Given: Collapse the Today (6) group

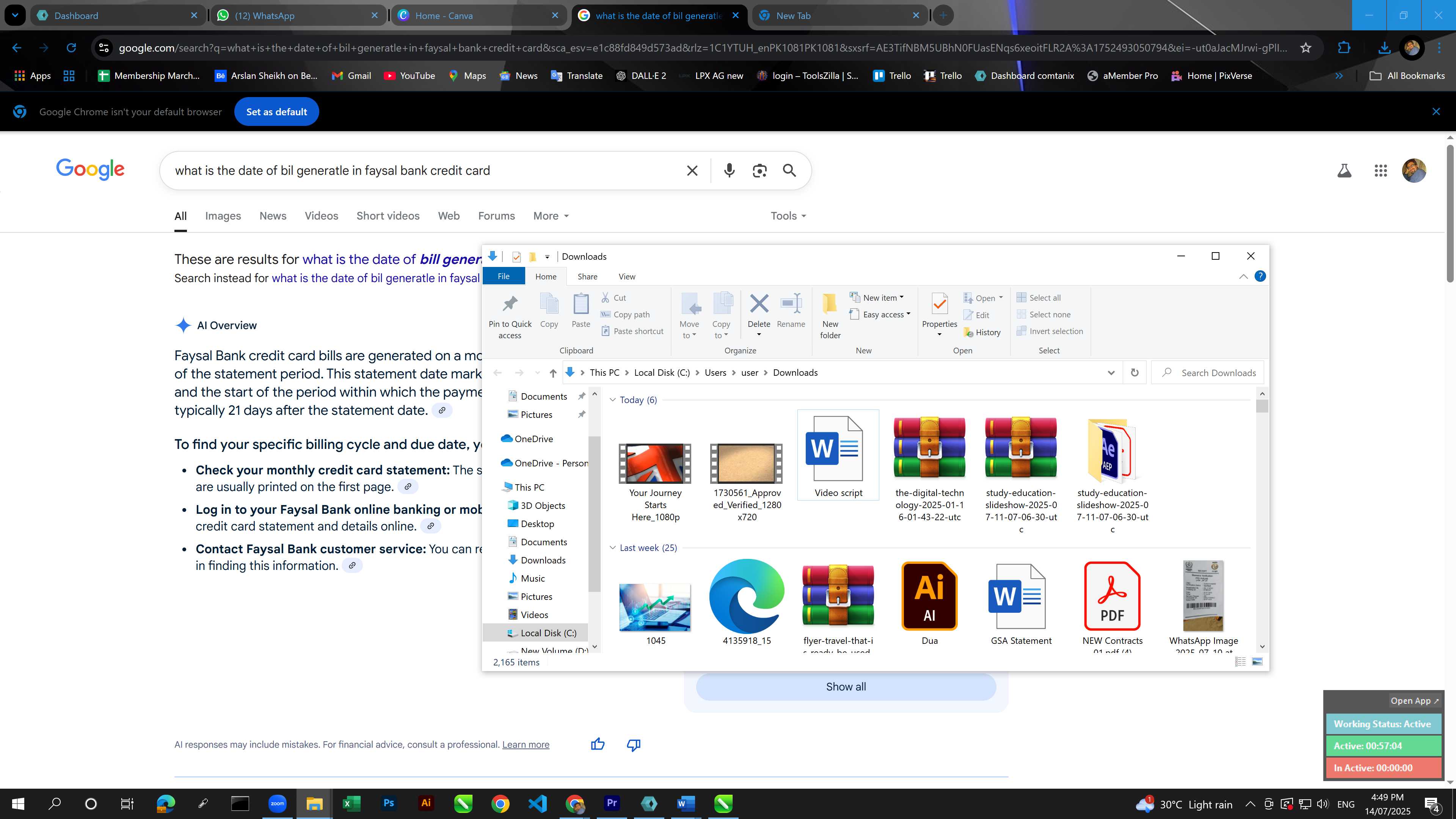Looking at the screenshot, I should pos(613,400).
